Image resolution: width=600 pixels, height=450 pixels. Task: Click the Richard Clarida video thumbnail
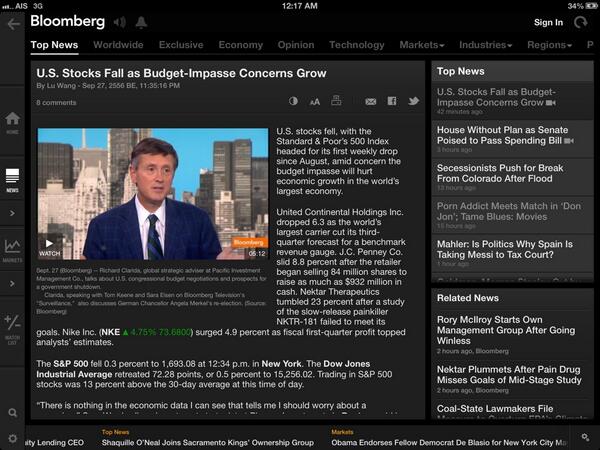tap(153, 194)
